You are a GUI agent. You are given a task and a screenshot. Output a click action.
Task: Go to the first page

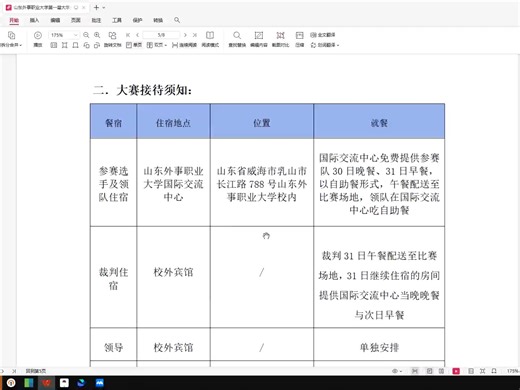pyautogui.click(x=128, y=35)
